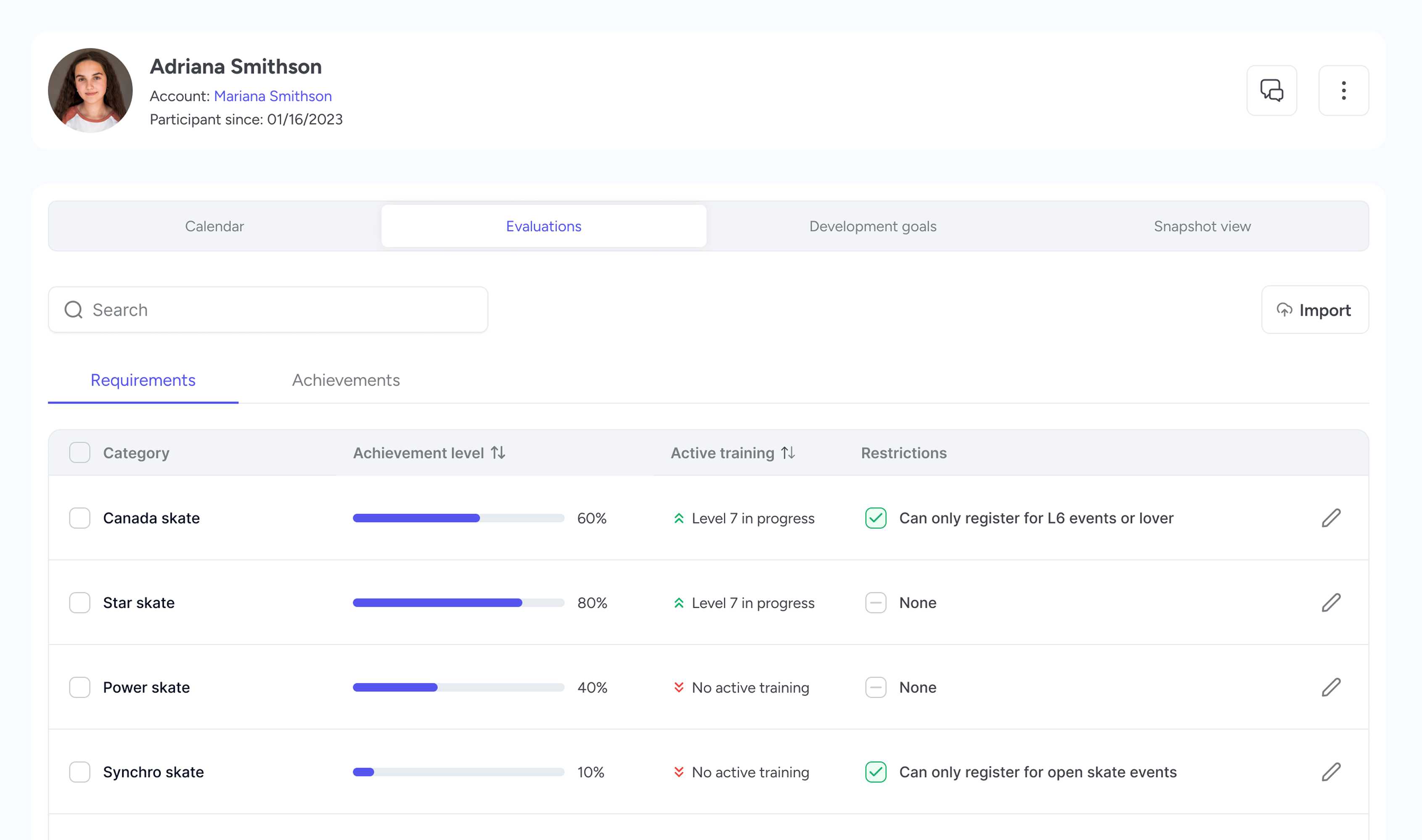This screenshot has width=1422, height=840.
Task: Click the cloud upload icon on Import
Action: point(1285,310)
